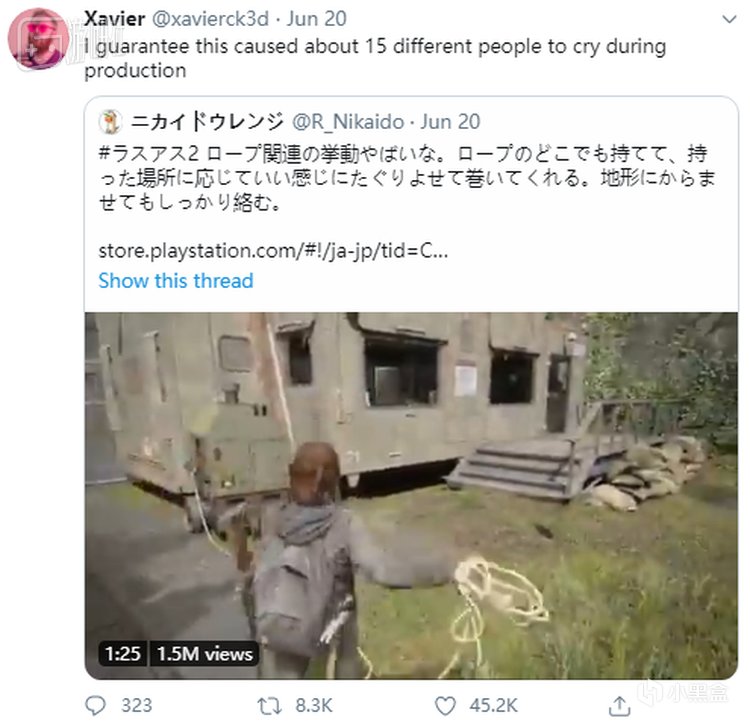Open the quoted tweet's Jun 20 timestamp

click(x=451, y=122)
